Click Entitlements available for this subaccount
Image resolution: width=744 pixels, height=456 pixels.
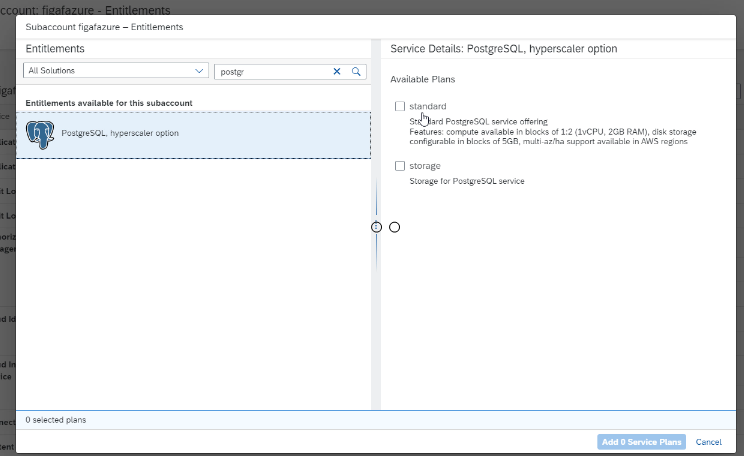point(109,103)
